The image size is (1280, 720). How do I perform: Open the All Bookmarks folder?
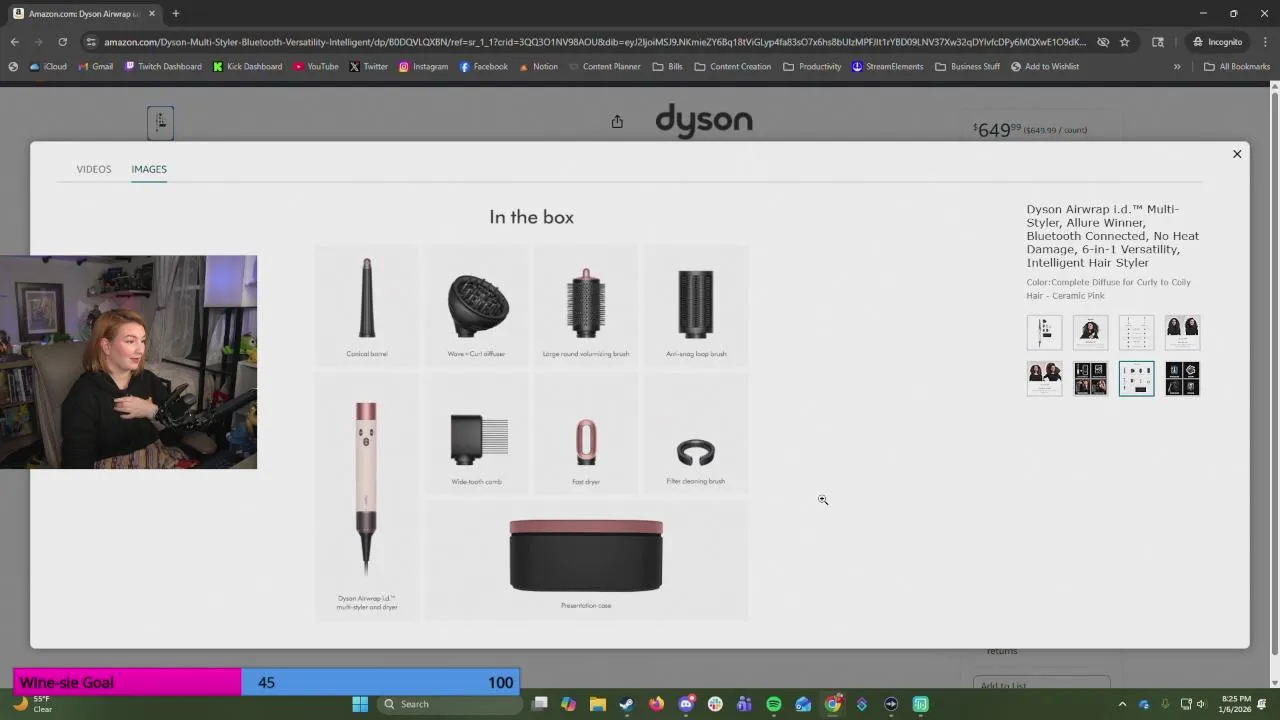1237,67
